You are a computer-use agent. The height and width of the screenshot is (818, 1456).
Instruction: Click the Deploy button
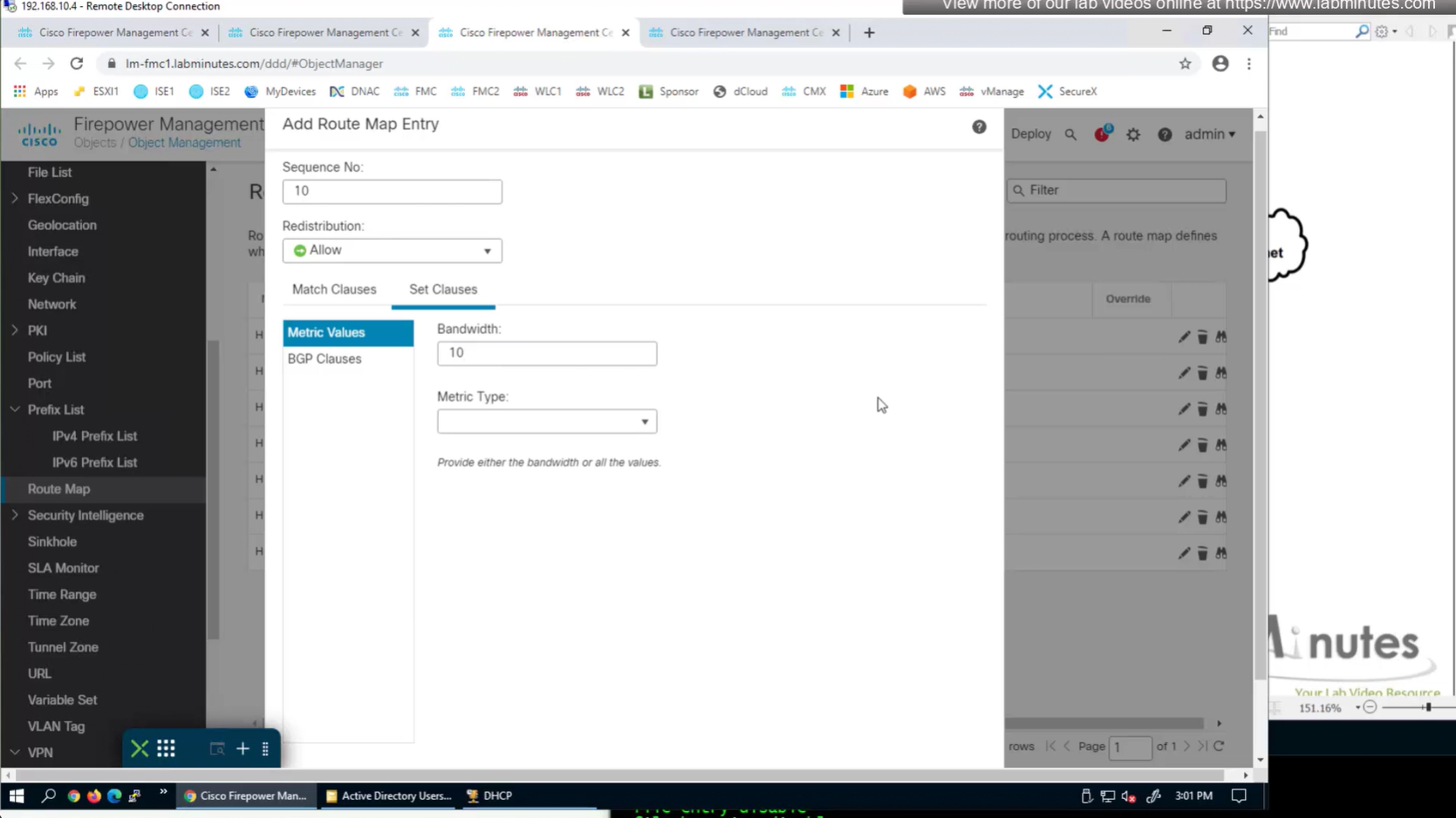1030,134
